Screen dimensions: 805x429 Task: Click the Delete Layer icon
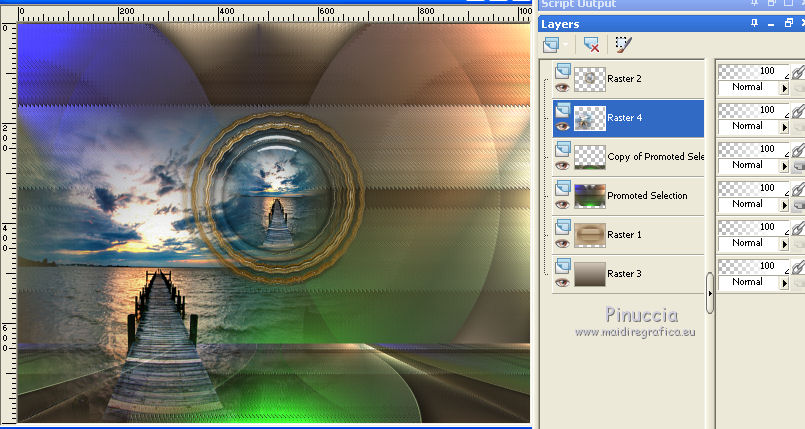point(591,45)
